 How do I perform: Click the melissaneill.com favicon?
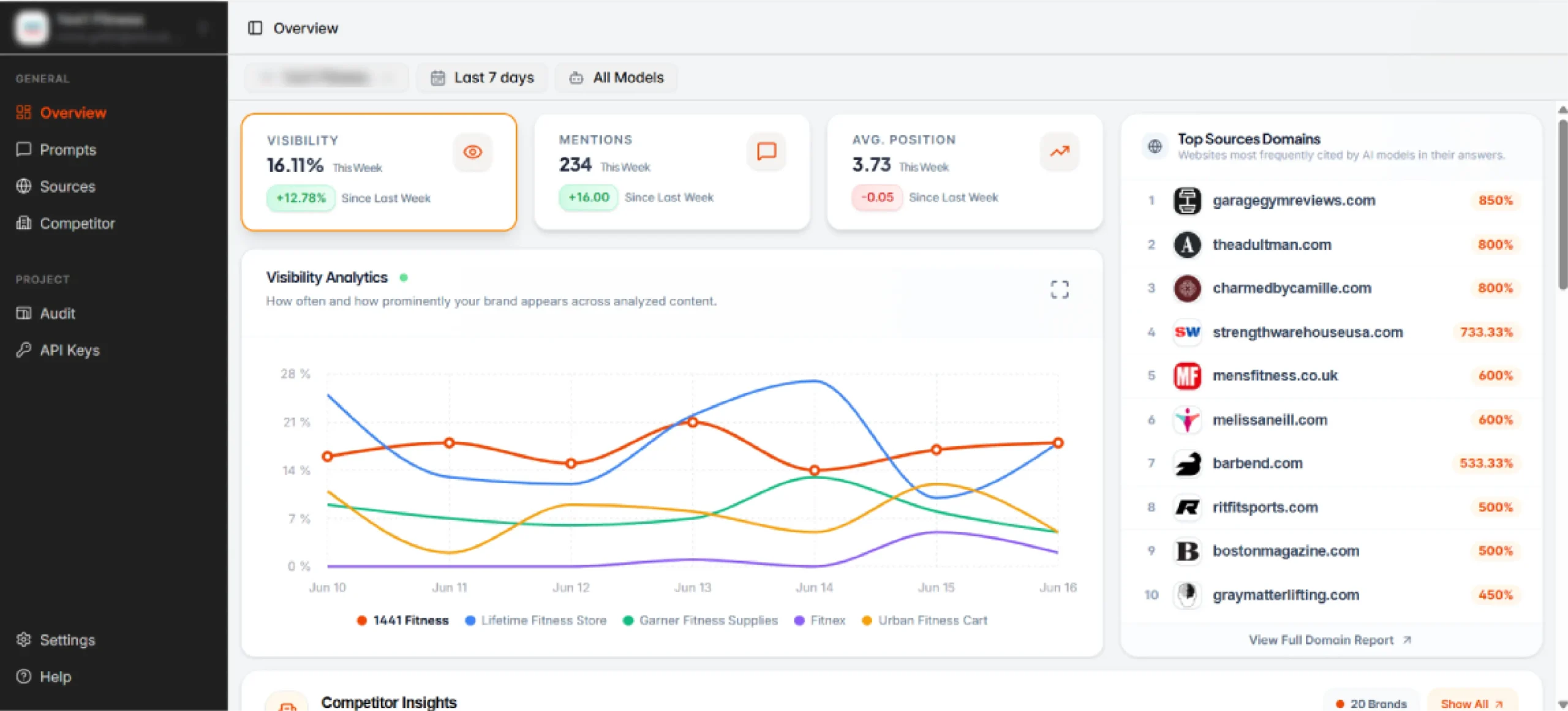1187,420
